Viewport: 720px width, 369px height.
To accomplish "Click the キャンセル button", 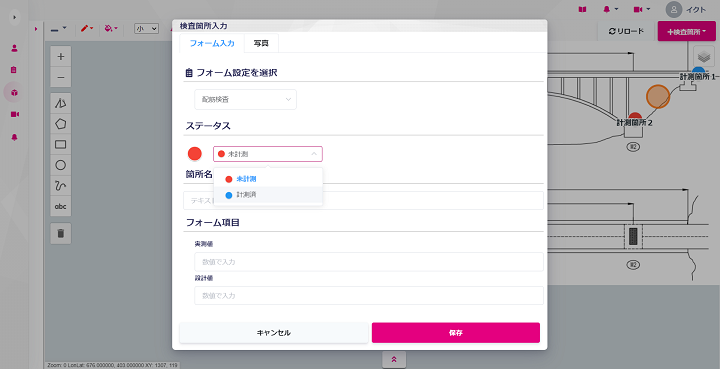I will pyautogui.click(x=274, y=333).
